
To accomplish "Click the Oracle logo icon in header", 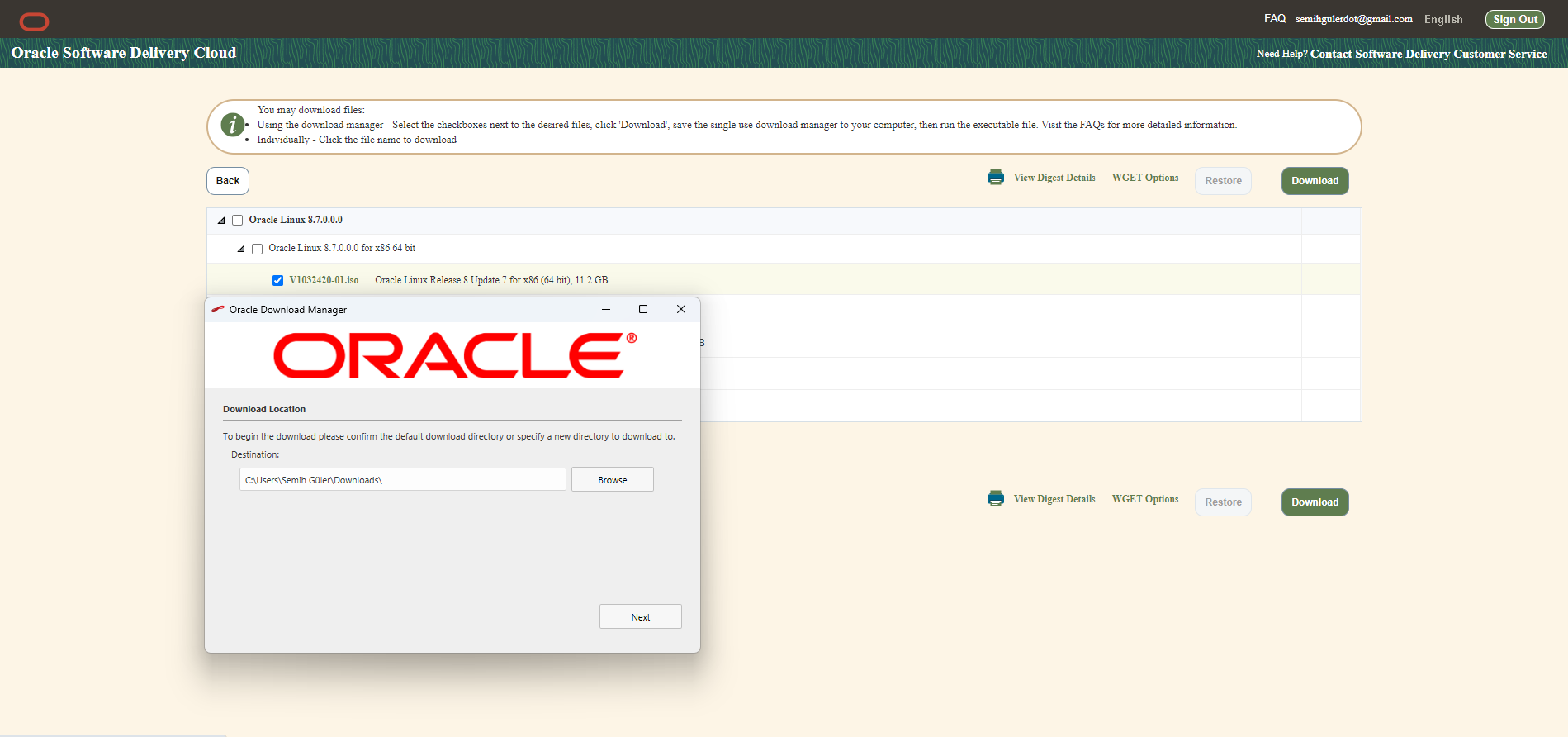I will [34, 21].
